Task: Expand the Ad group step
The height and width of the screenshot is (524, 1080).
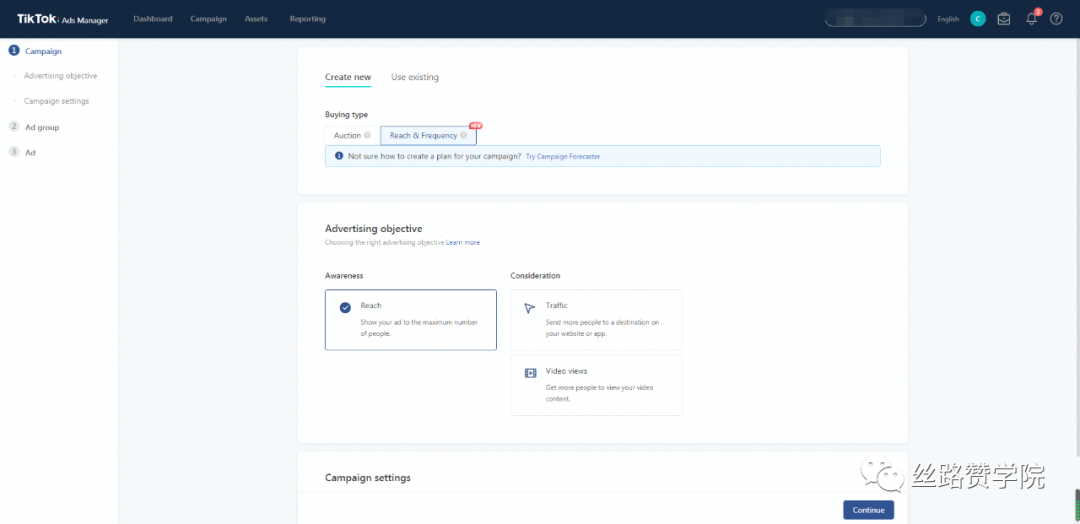Action: (x=42, y=127)
